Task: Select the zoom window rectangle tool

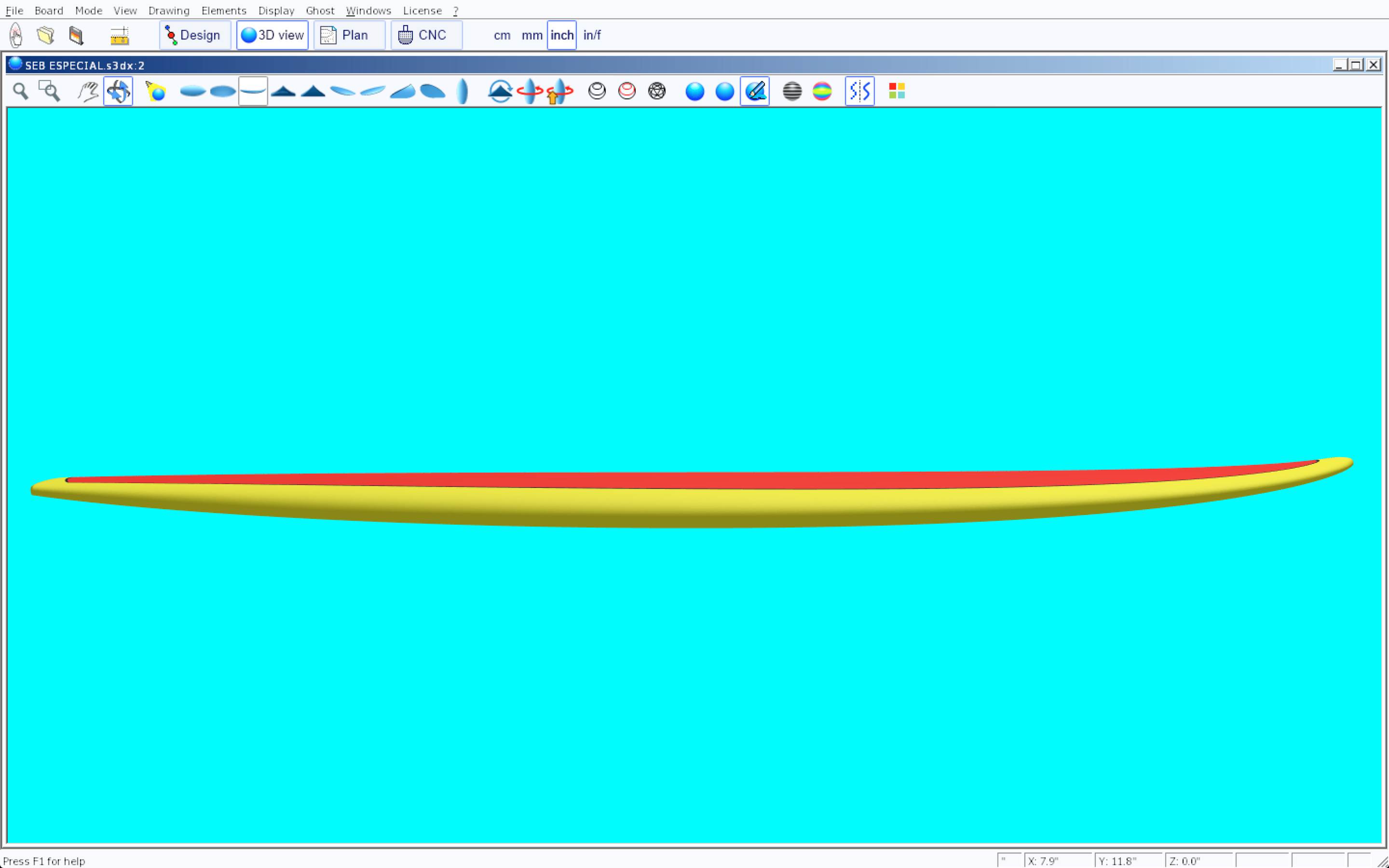Action: 49,91
